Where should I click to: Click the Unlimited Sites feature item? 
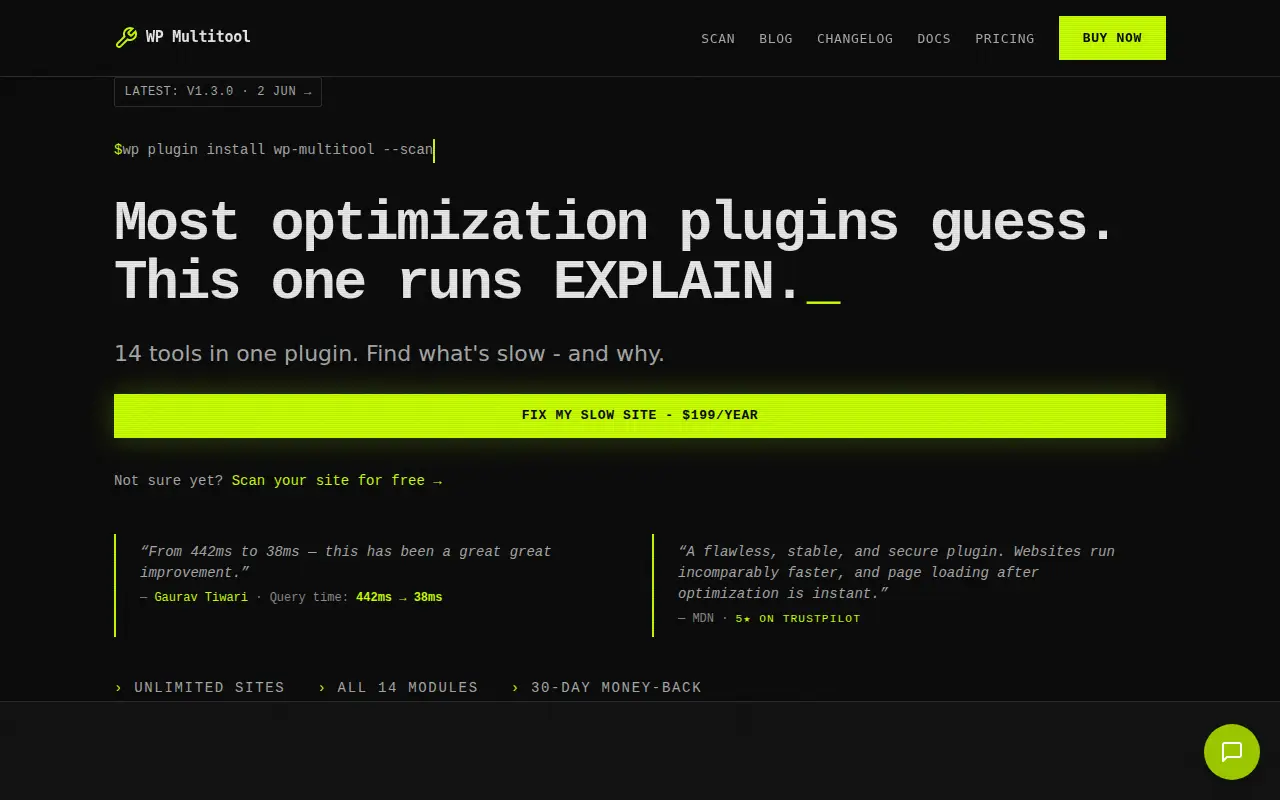pos(200,687)
